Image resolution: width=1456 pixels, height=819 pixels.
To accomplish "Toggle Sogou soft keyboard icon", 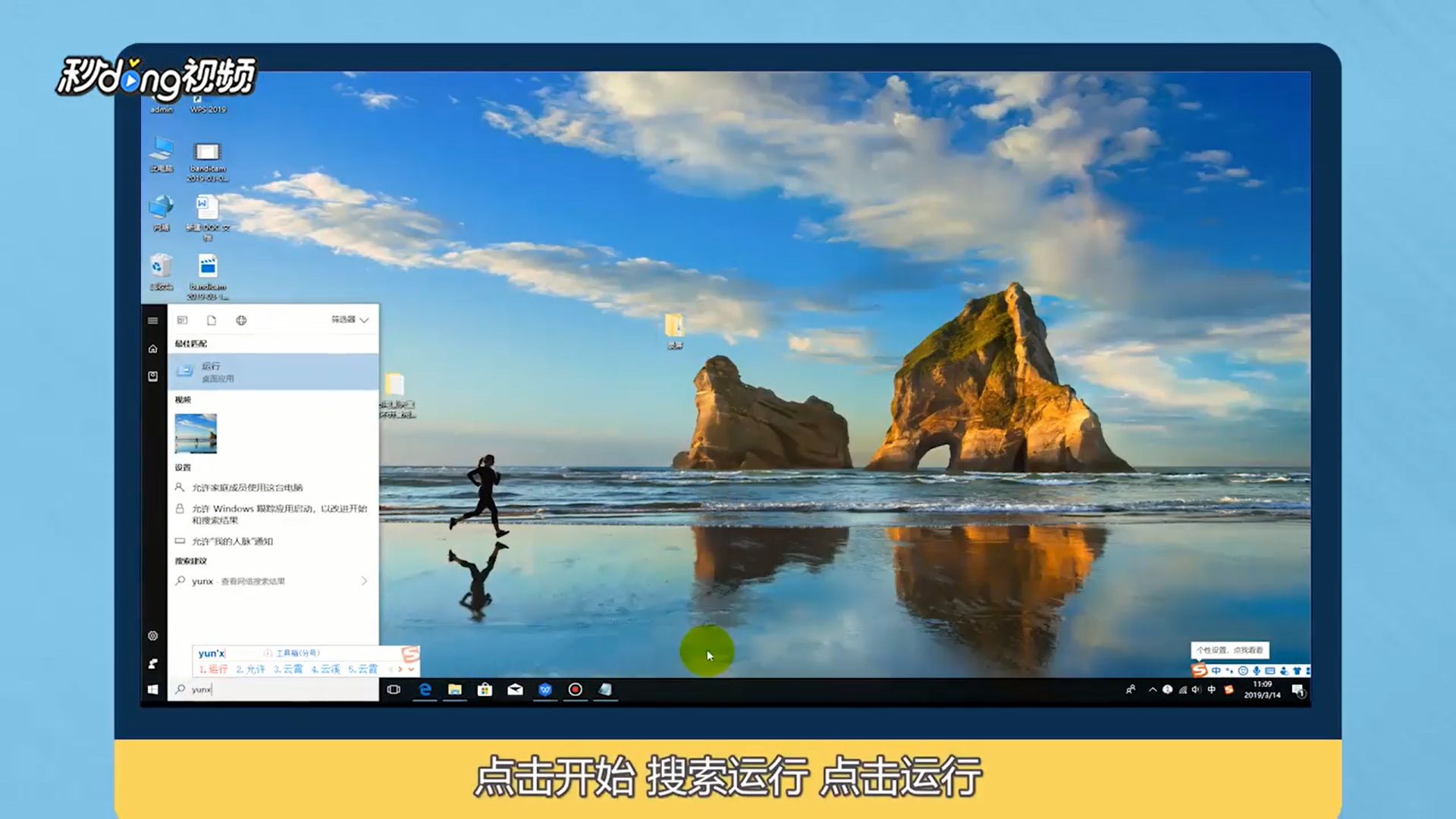I will click(x=1270, y=670).
